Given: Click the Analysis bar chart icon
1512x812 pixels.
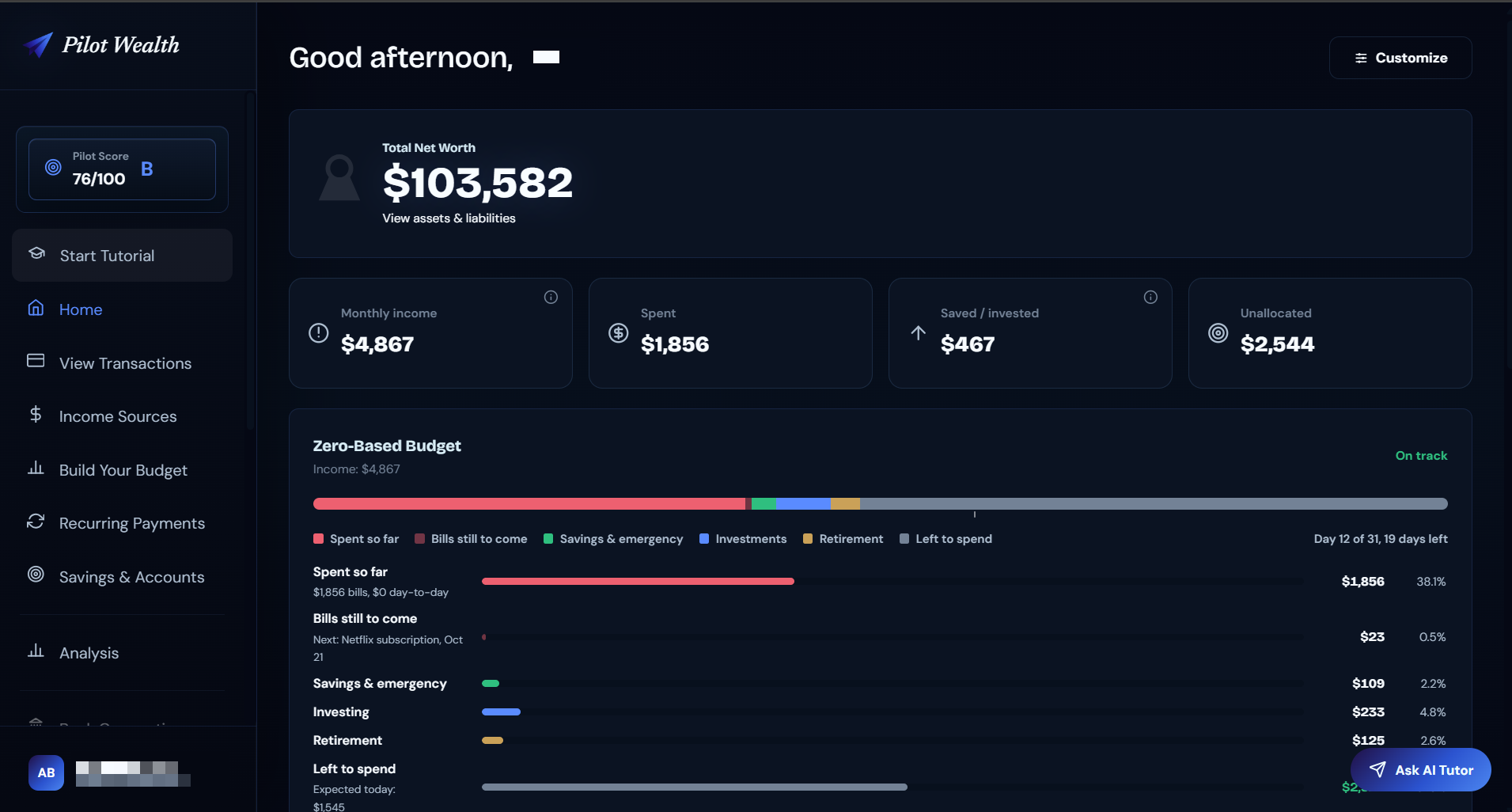Looking at the screenshot, I should [36, 651].
